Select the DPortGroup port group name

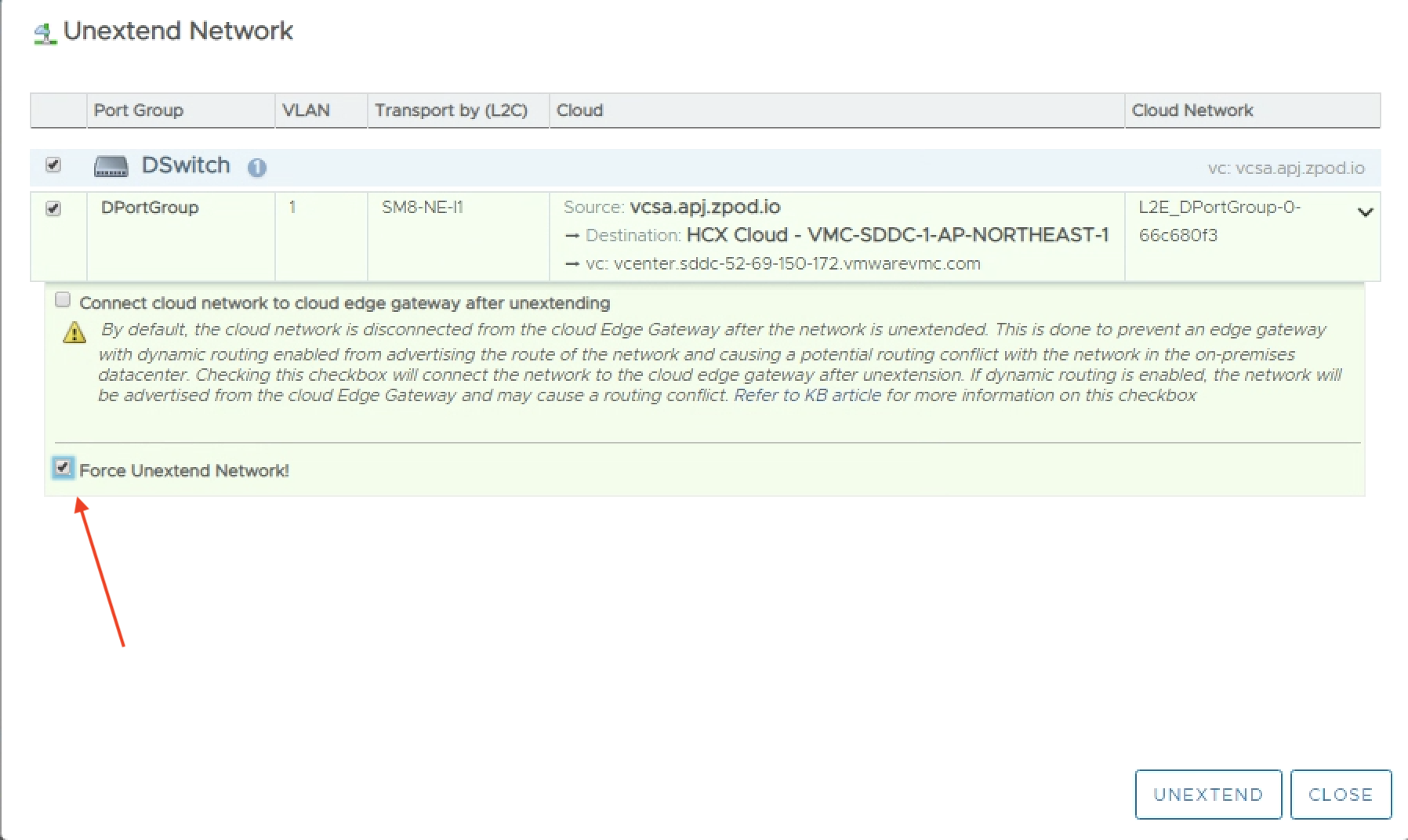(x=150, y=208)
